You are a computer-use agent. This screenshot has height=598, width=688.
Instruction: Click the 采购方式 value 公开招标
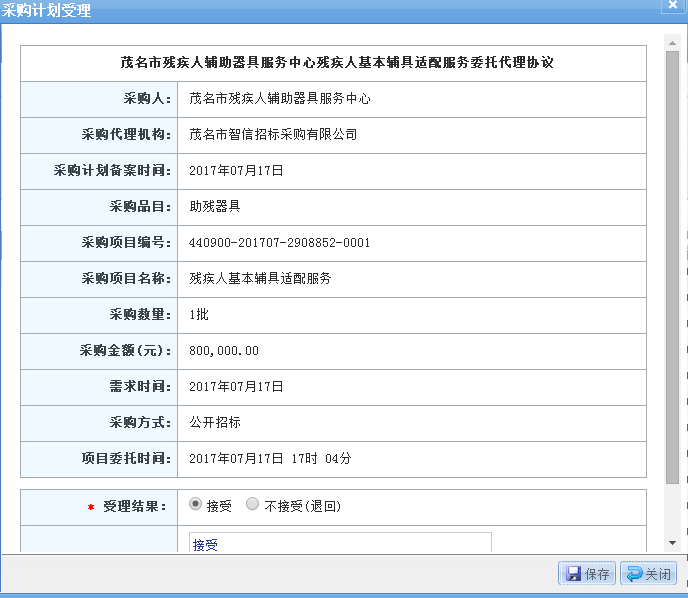(215, 423)
